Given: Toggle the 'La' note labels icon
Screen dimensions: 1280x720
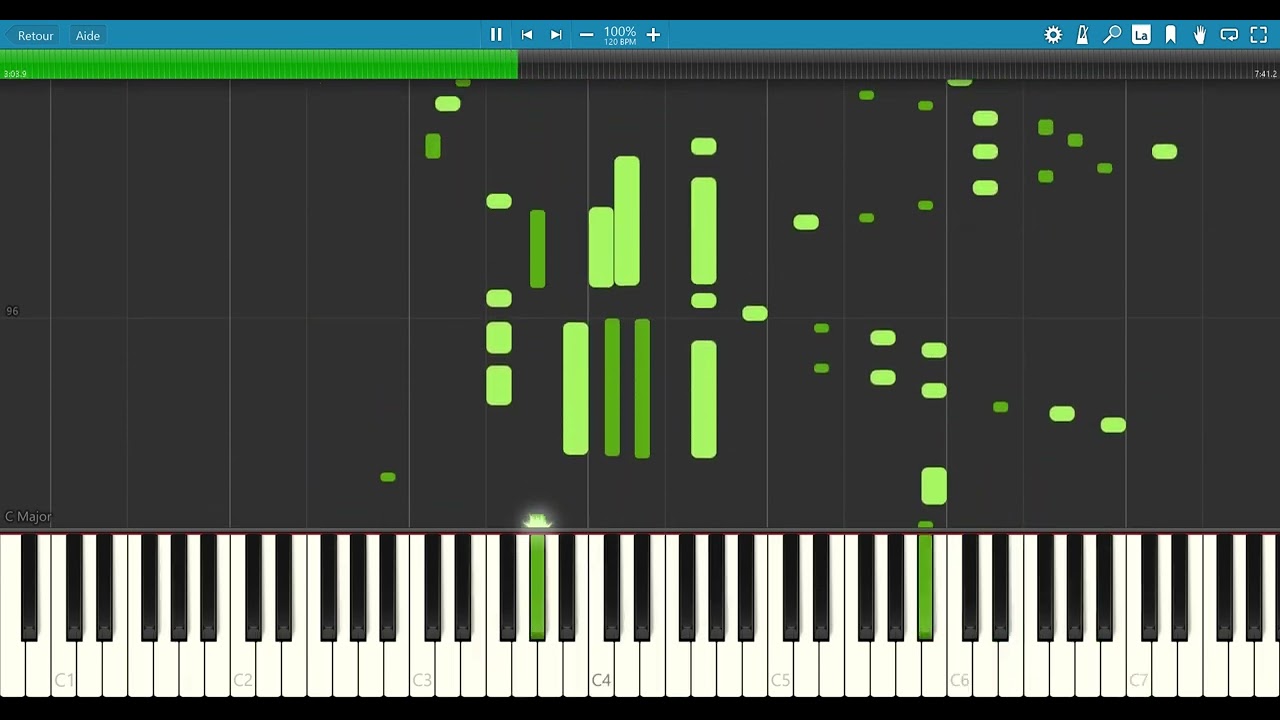Looking at the screenshot, I should tap(1141, 35).
